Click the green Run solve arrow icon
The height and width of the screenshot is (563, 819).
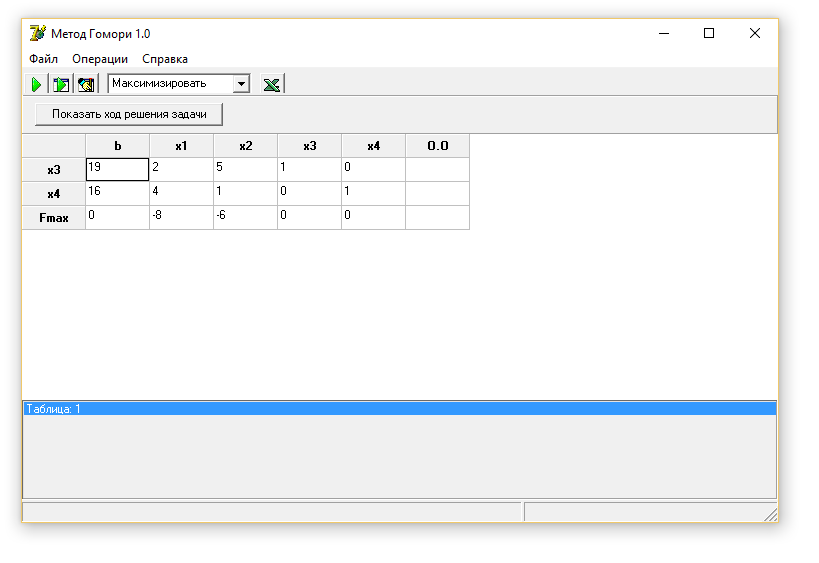(36, 84)
